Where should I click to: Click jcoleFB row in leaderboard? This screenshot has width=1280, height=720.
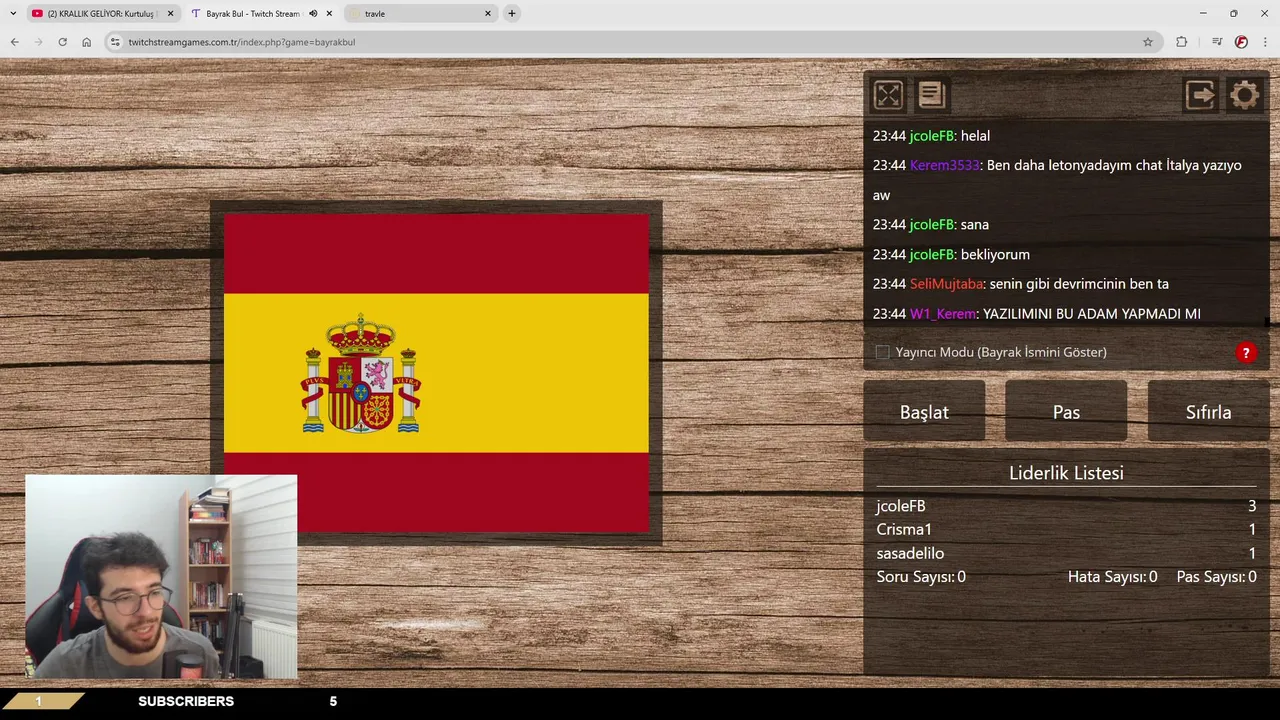pos(1066,506)
